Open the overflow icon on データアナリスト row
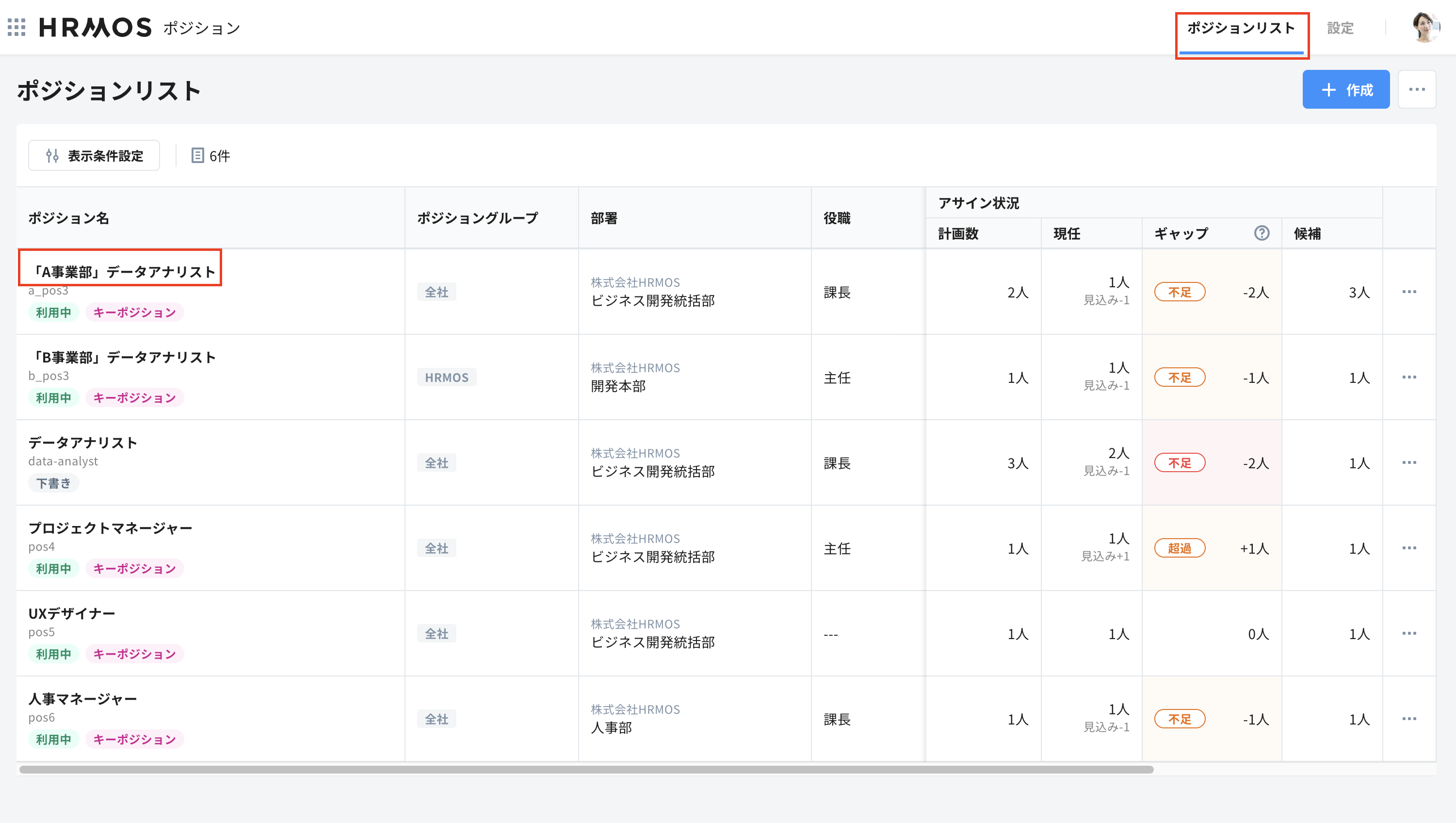The image size is (1456, 823). [x=1409, y=462]
